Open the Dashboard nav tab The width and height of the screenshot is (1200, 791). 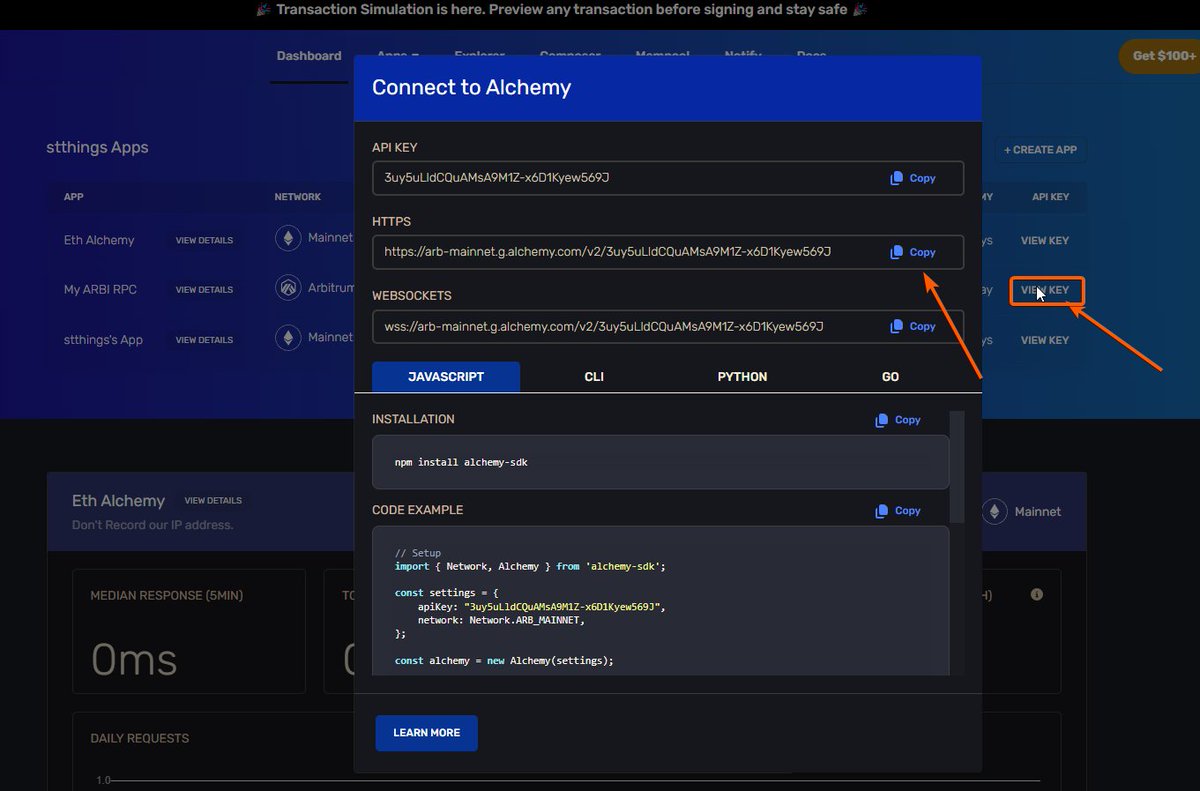309,56
